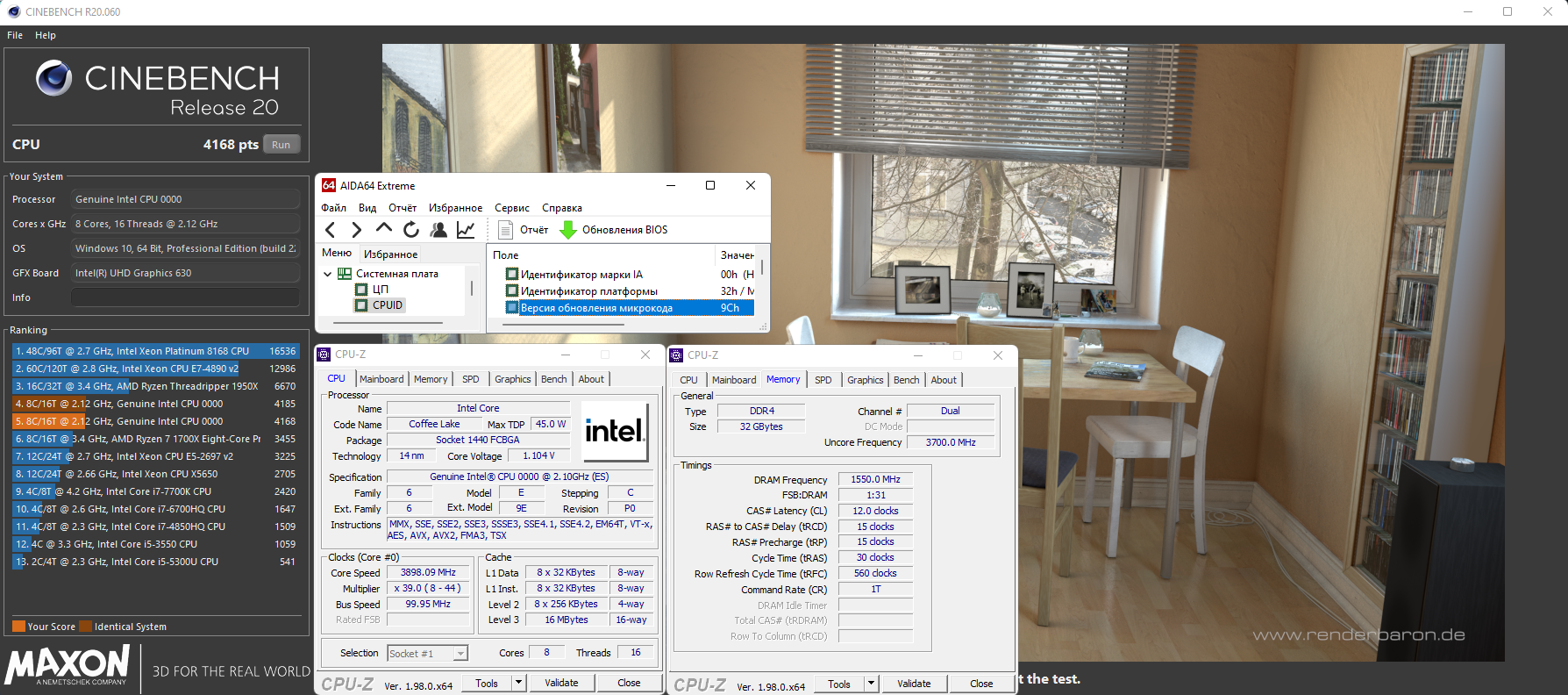Open the Вид menu in AIDA64

(x=367, y=208)
